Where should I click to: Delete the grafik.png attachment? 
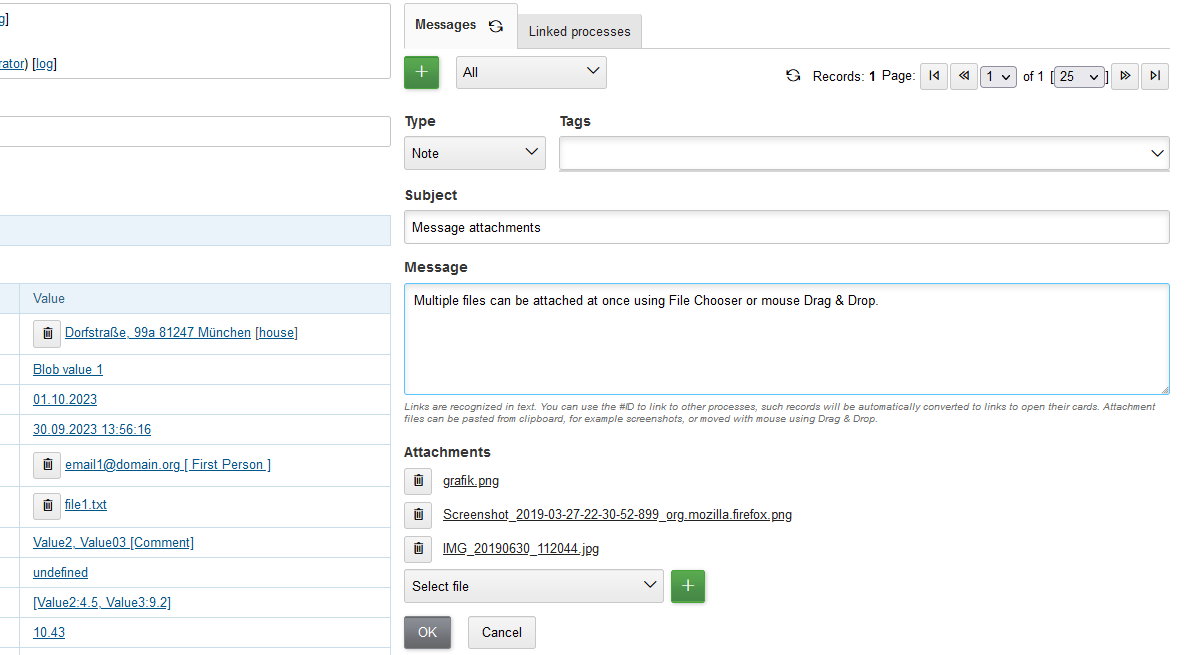418,481
